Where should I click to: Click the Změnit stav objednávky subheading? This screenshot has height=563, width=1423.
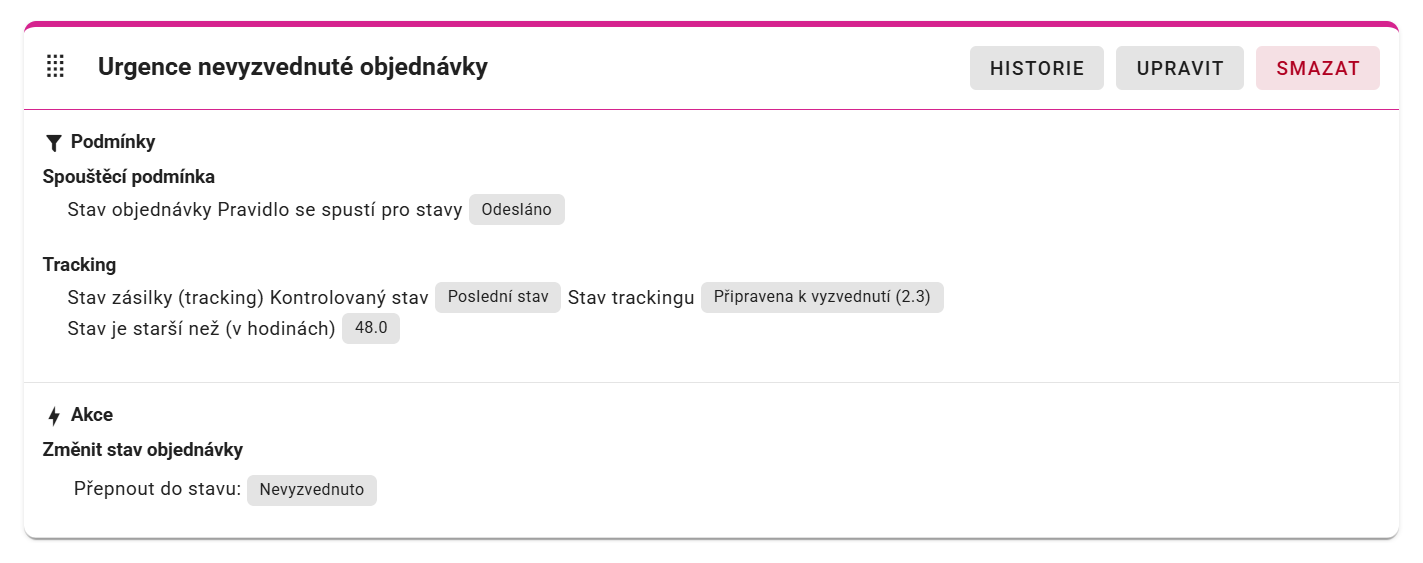[142, 450]
